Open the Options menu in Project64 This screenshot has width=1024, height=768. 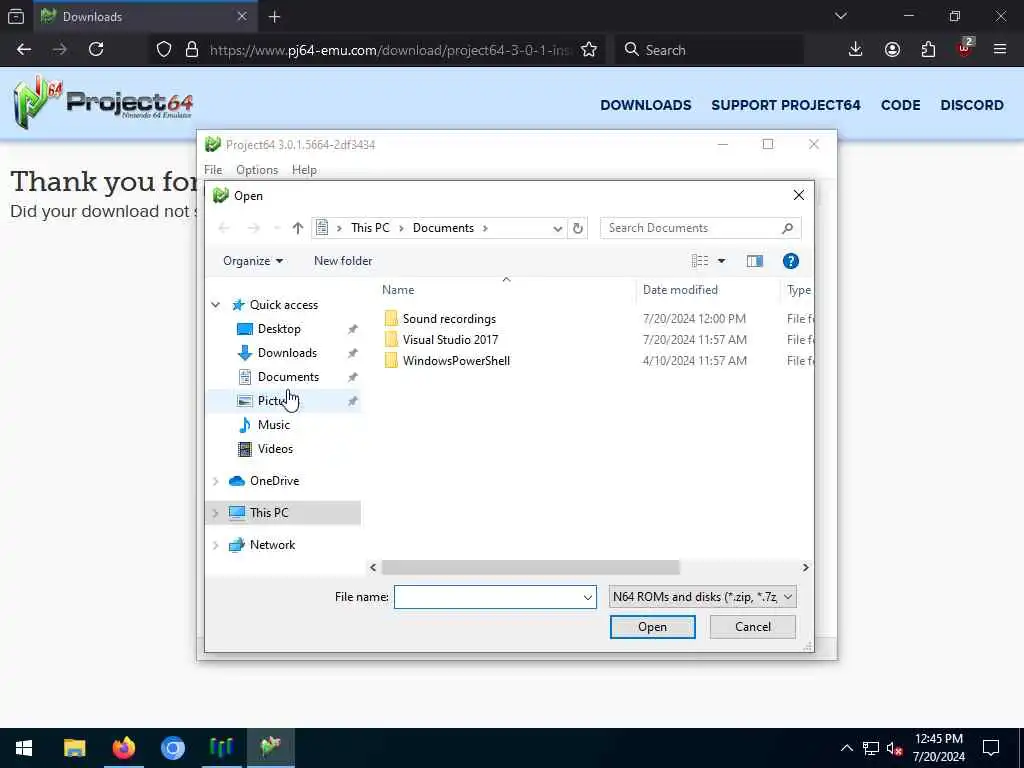pos(257,170)
